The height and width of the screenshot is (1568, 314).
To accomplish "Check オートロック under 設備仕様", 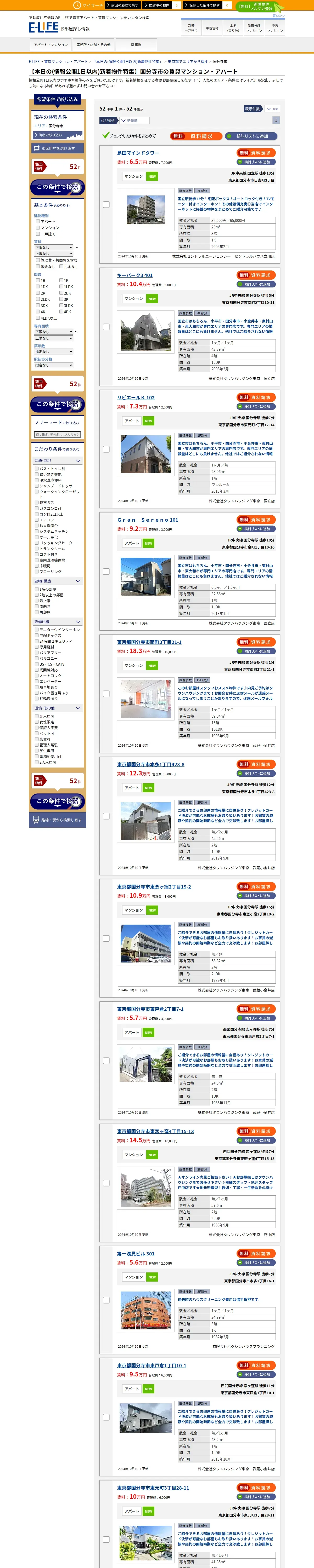I will 37,676.
